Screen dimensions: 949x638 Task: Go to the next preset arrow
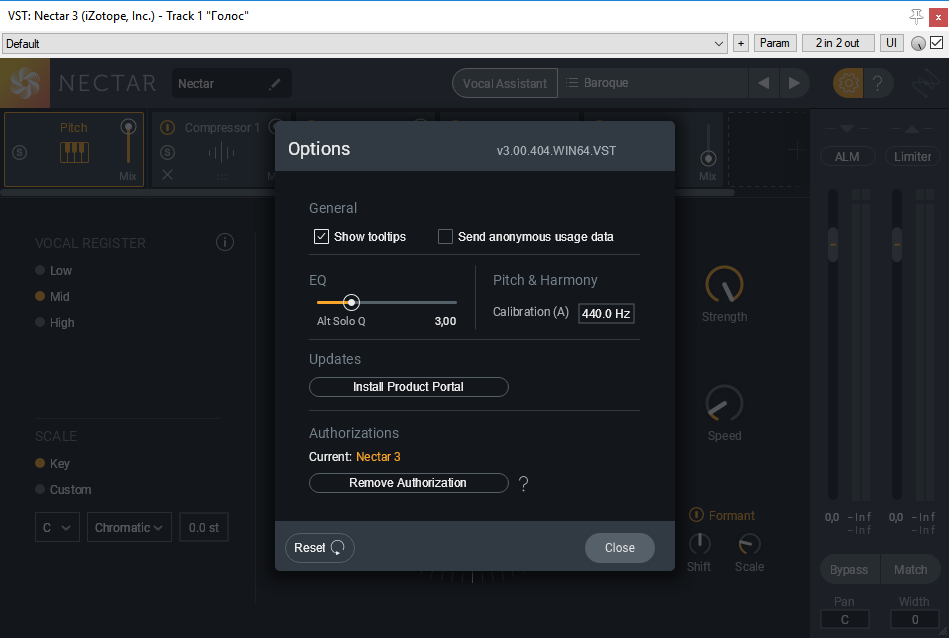(794, 83)
